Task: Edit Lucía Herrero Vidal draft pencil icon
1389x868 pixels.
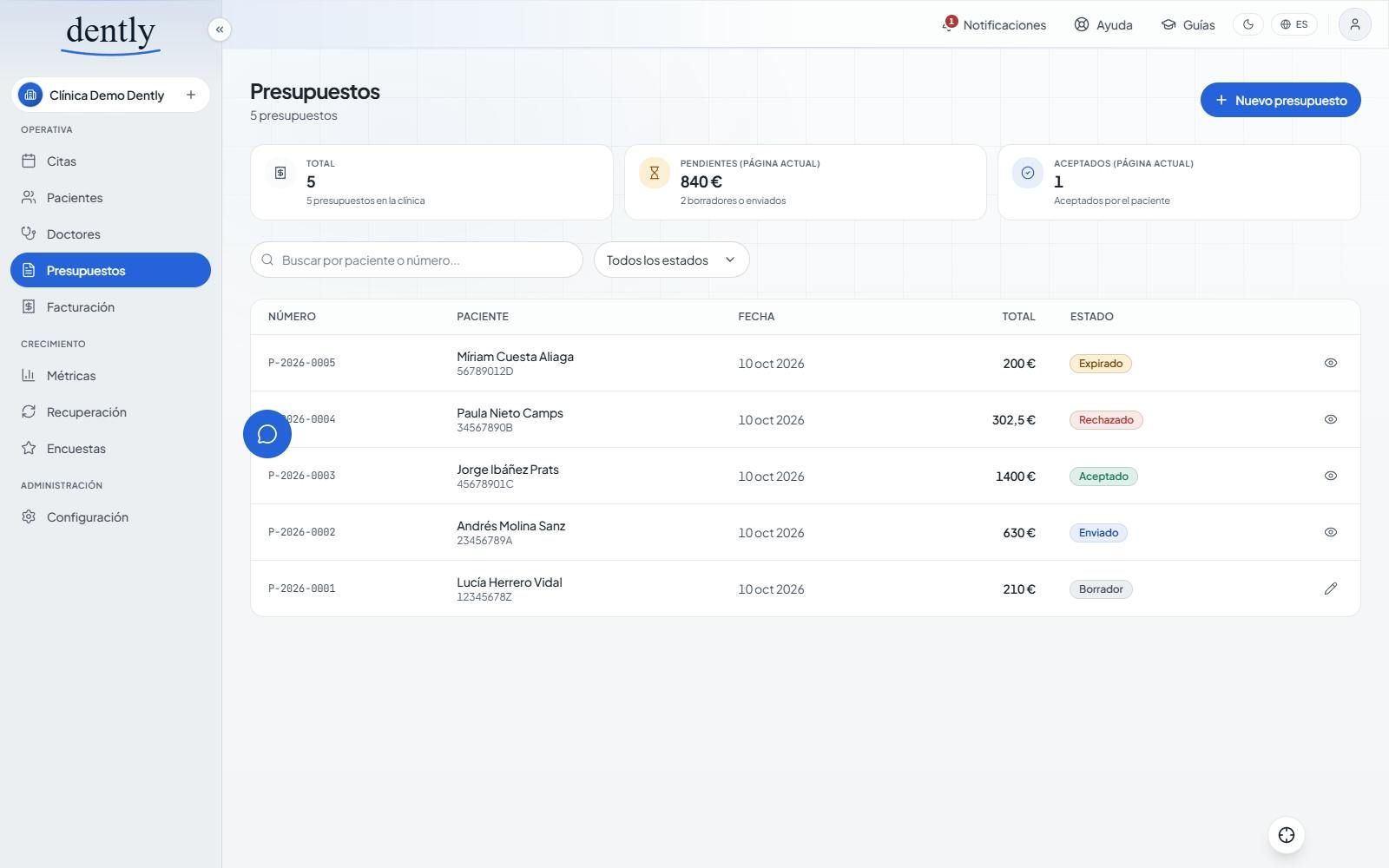Action: [x=1330, y=589]
